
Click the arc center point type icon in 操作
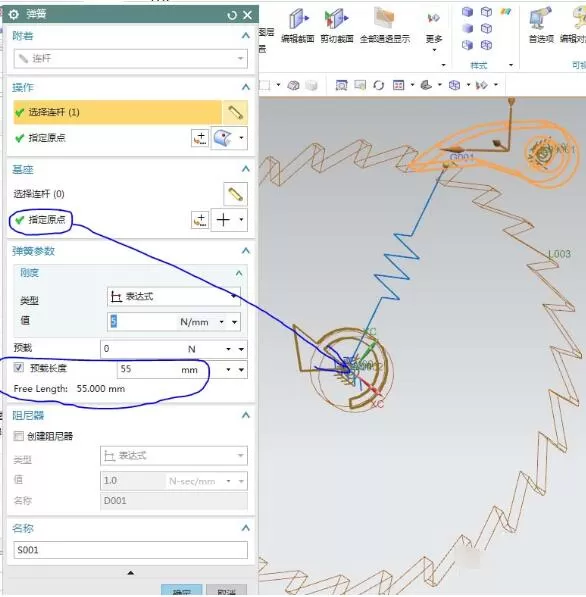click(223, 138)
